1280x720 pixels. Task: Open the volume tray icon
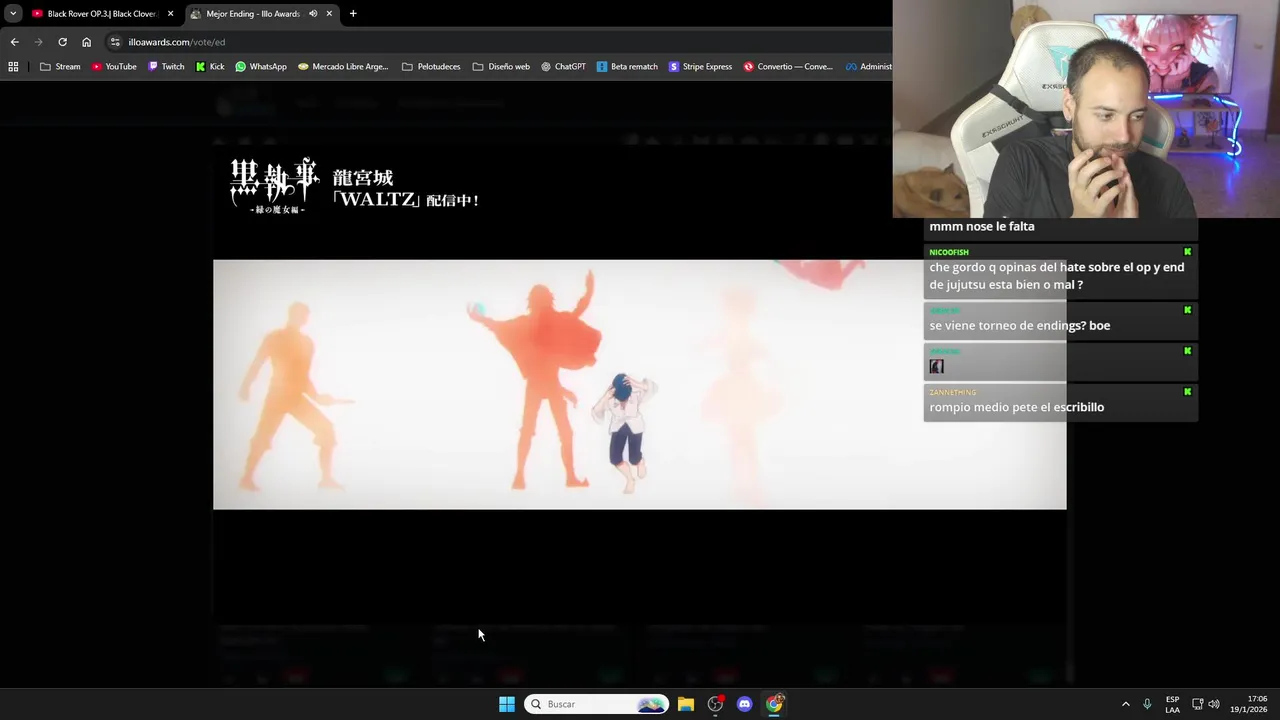pos(1214,704)
